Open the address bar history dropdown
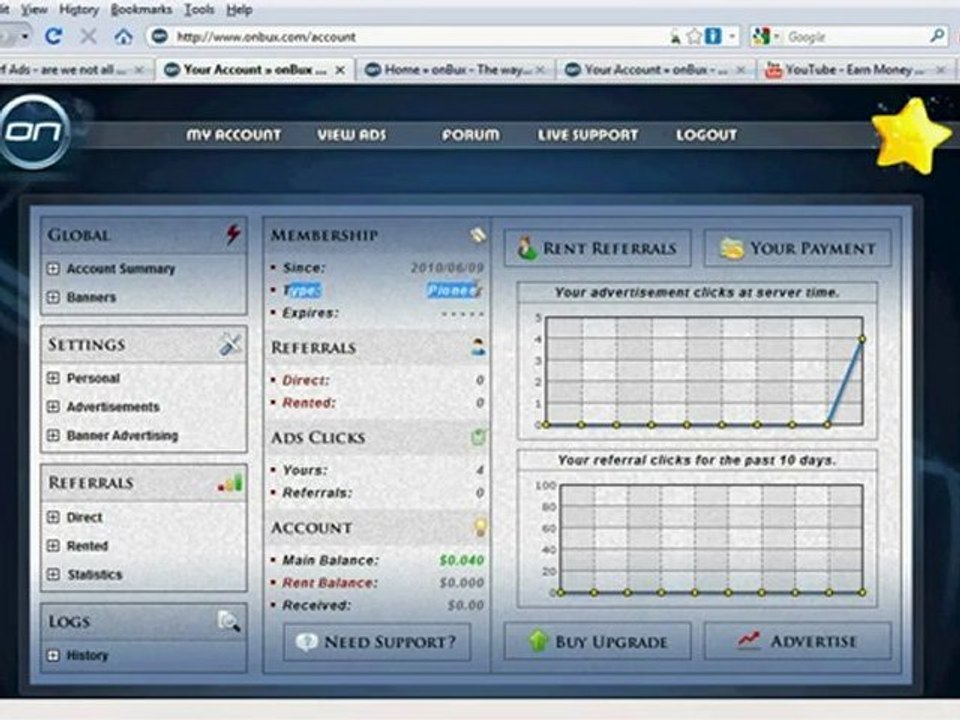Screen dimensions: 960x720 pyautogui.click(x=732, y=37)
